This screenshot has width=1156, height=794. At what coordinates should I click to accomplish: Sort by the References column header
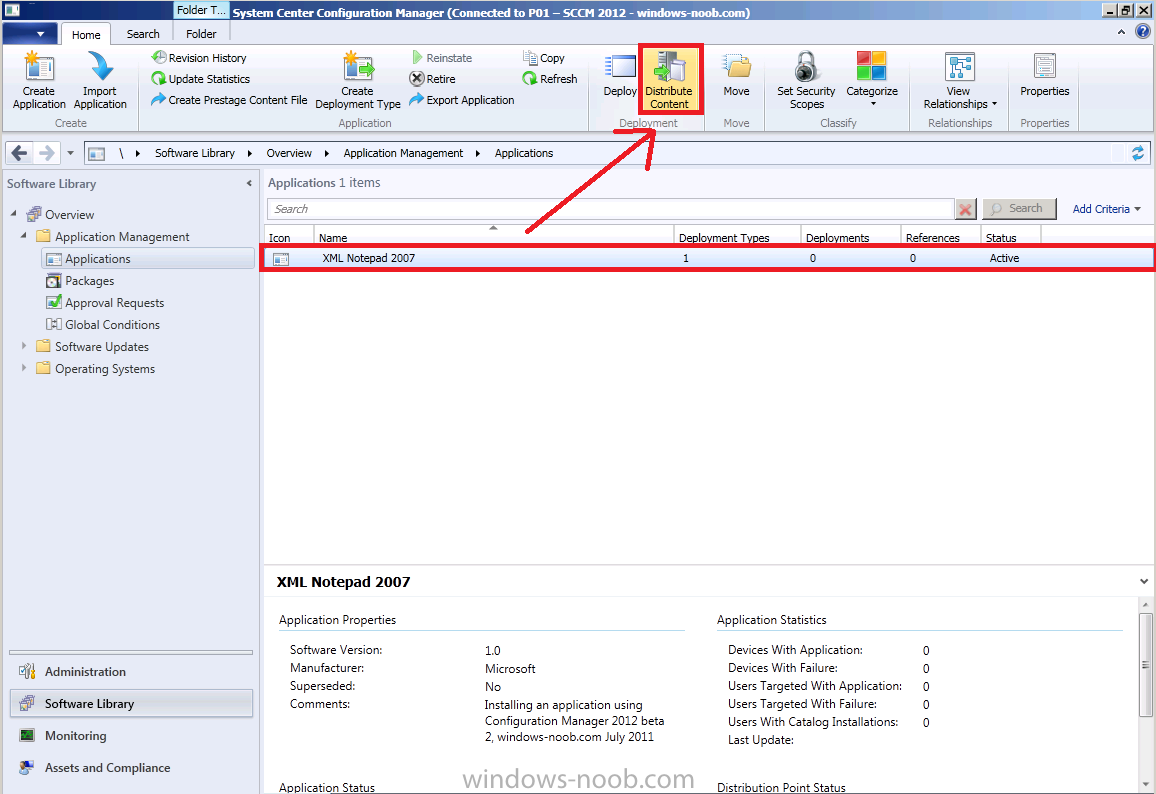941,237
